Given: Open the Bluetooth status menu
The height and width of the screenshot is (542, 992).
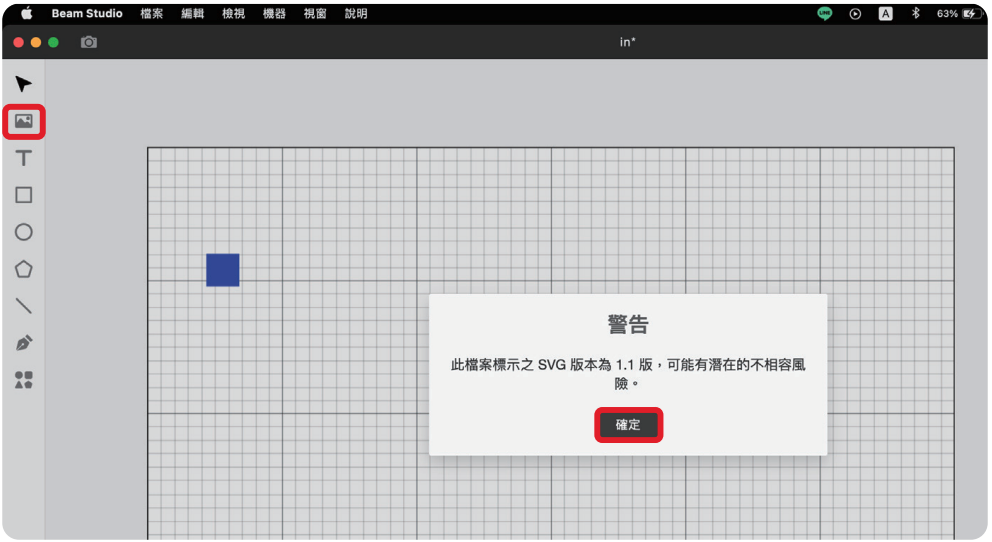Looking at the screenshot, I should 915,13.
